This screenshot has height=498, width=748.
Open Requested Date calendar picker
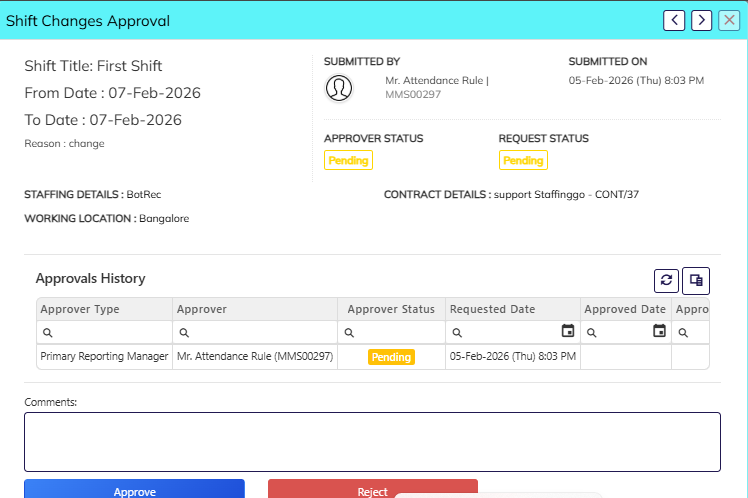coord(567,332)
